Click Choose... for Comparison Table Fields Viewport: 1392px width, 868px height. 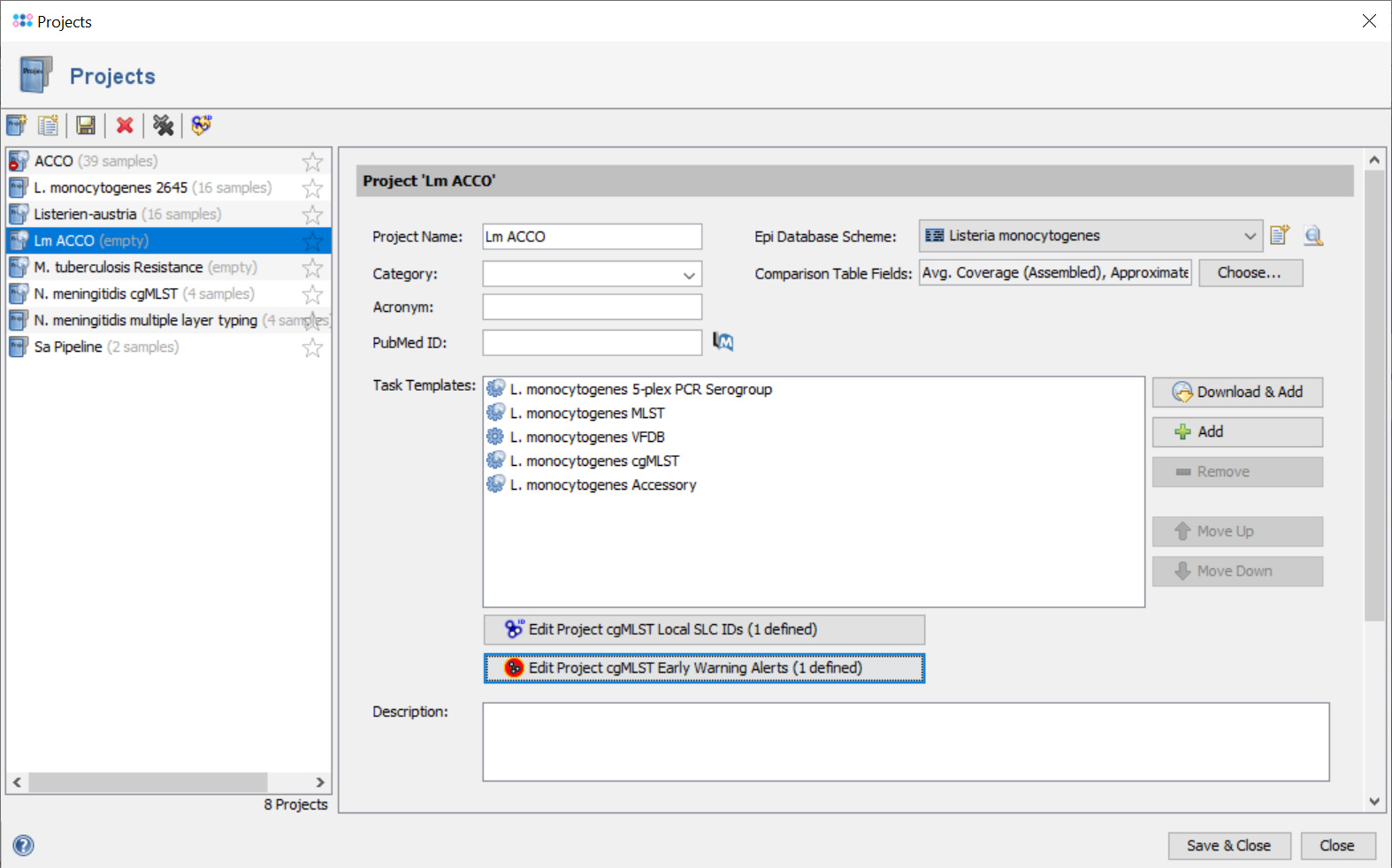1250,273
